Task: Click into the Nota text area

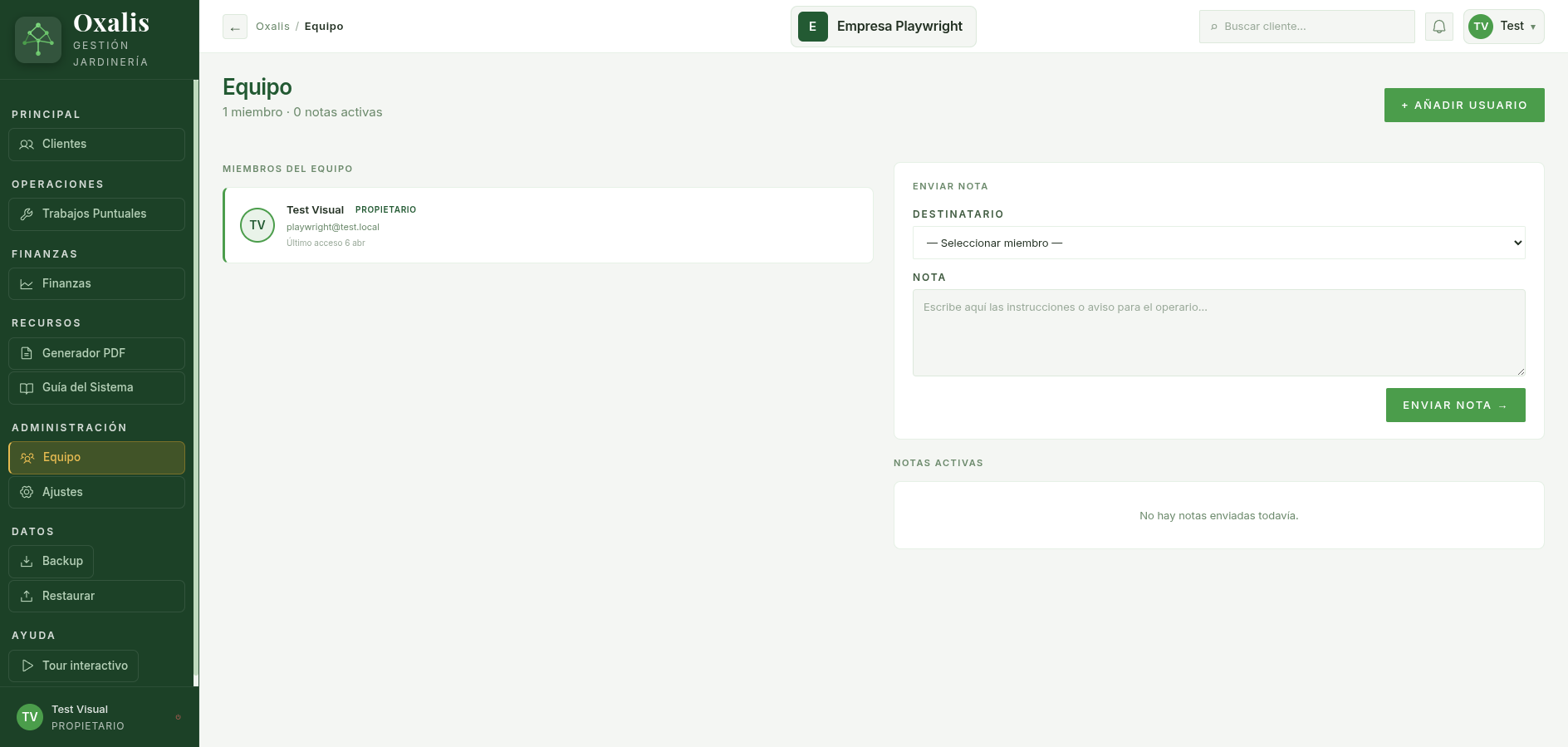Action: point(1218,332)
